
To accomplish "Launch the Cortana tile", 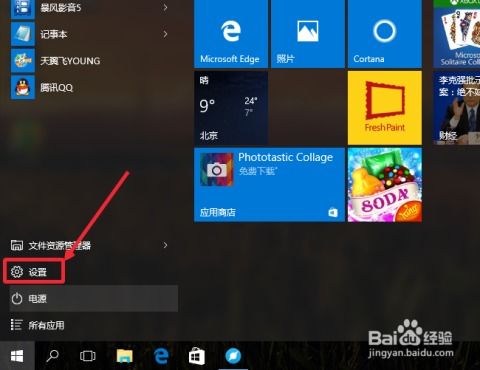I will (x=385, y=34).
